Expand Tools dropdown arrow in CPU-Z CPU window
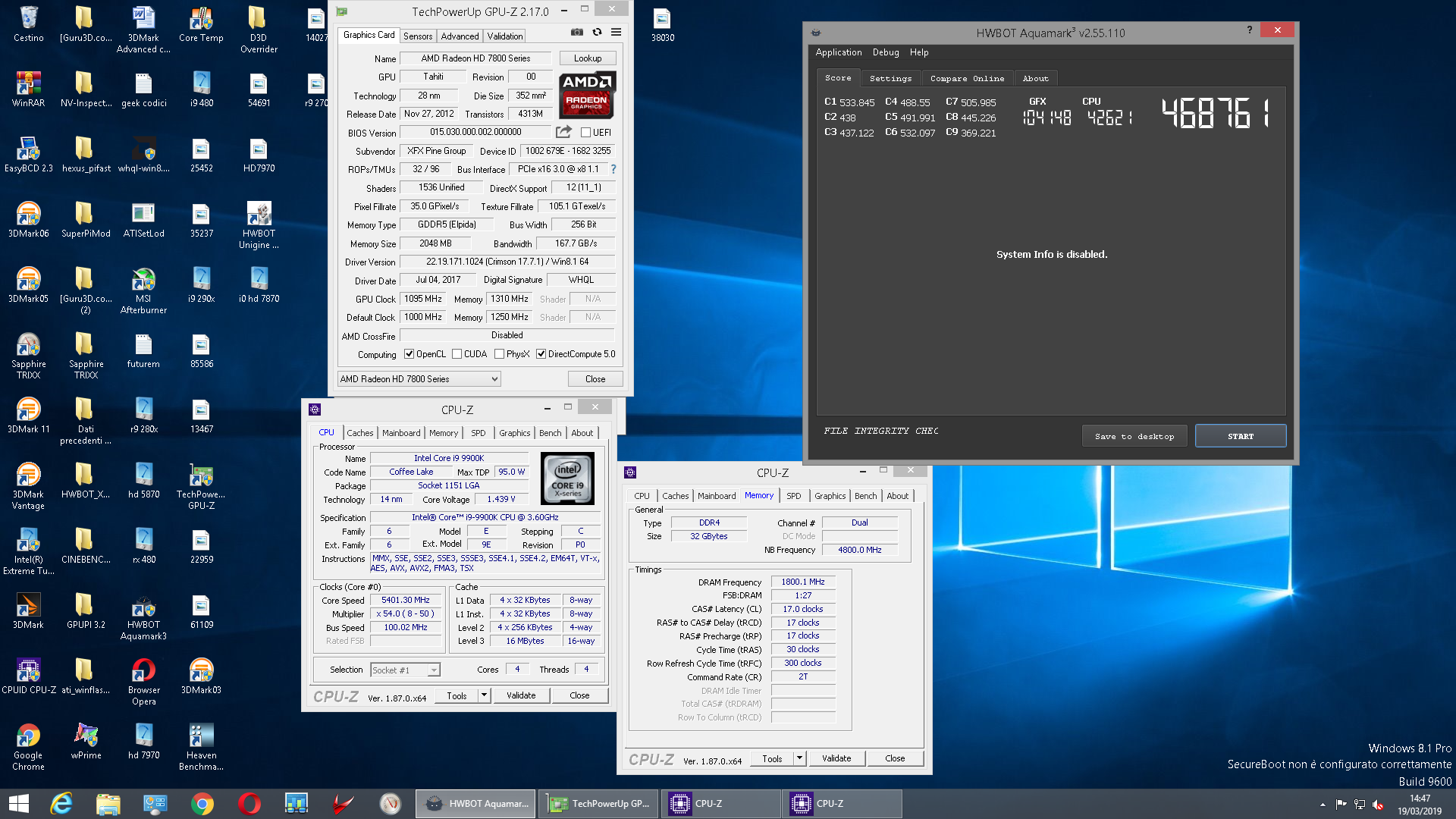 click(x=485, y=695)
